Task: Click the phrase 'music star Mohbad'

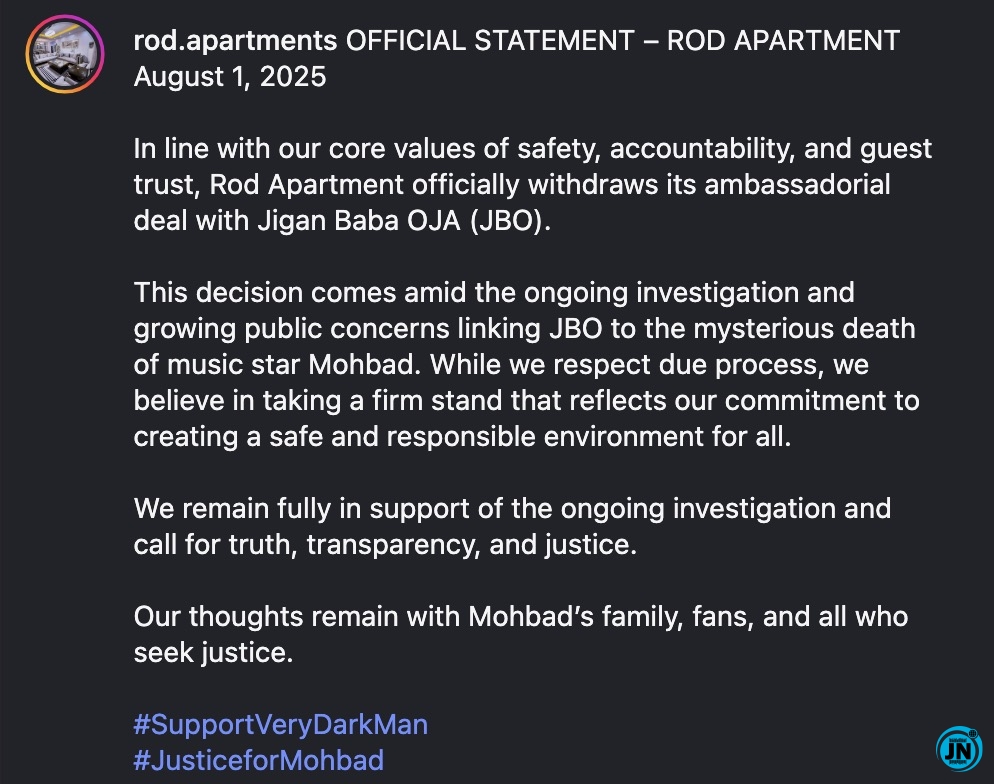Action: (x=290, y=365)
